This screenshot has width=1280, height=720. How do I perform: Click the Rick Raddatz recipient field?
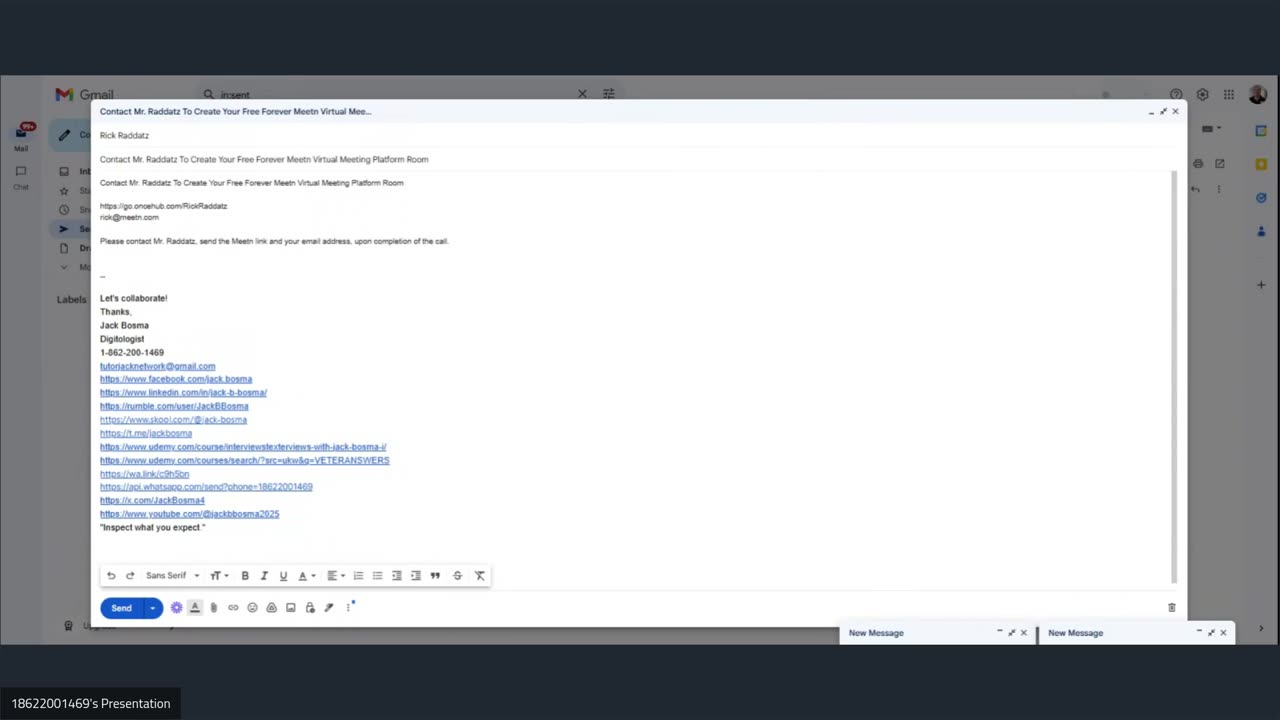pyautogui.click(x=637, y=135)
